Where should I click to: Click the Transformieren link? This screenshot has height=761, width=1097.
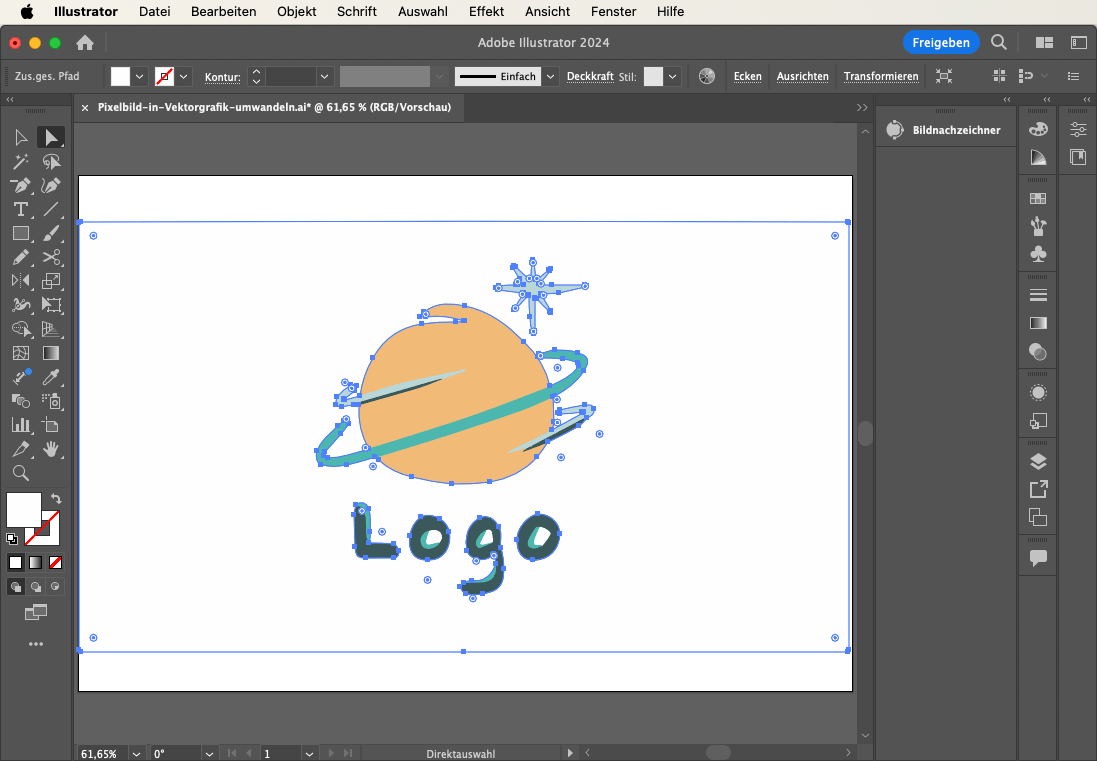(x=880, y=76)
